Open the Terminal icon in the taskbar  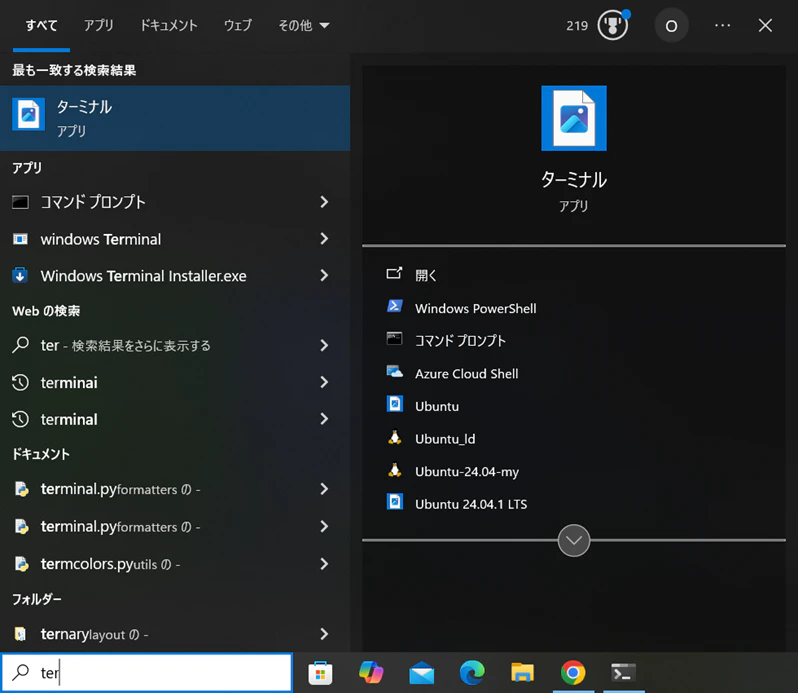pos(623,673)
